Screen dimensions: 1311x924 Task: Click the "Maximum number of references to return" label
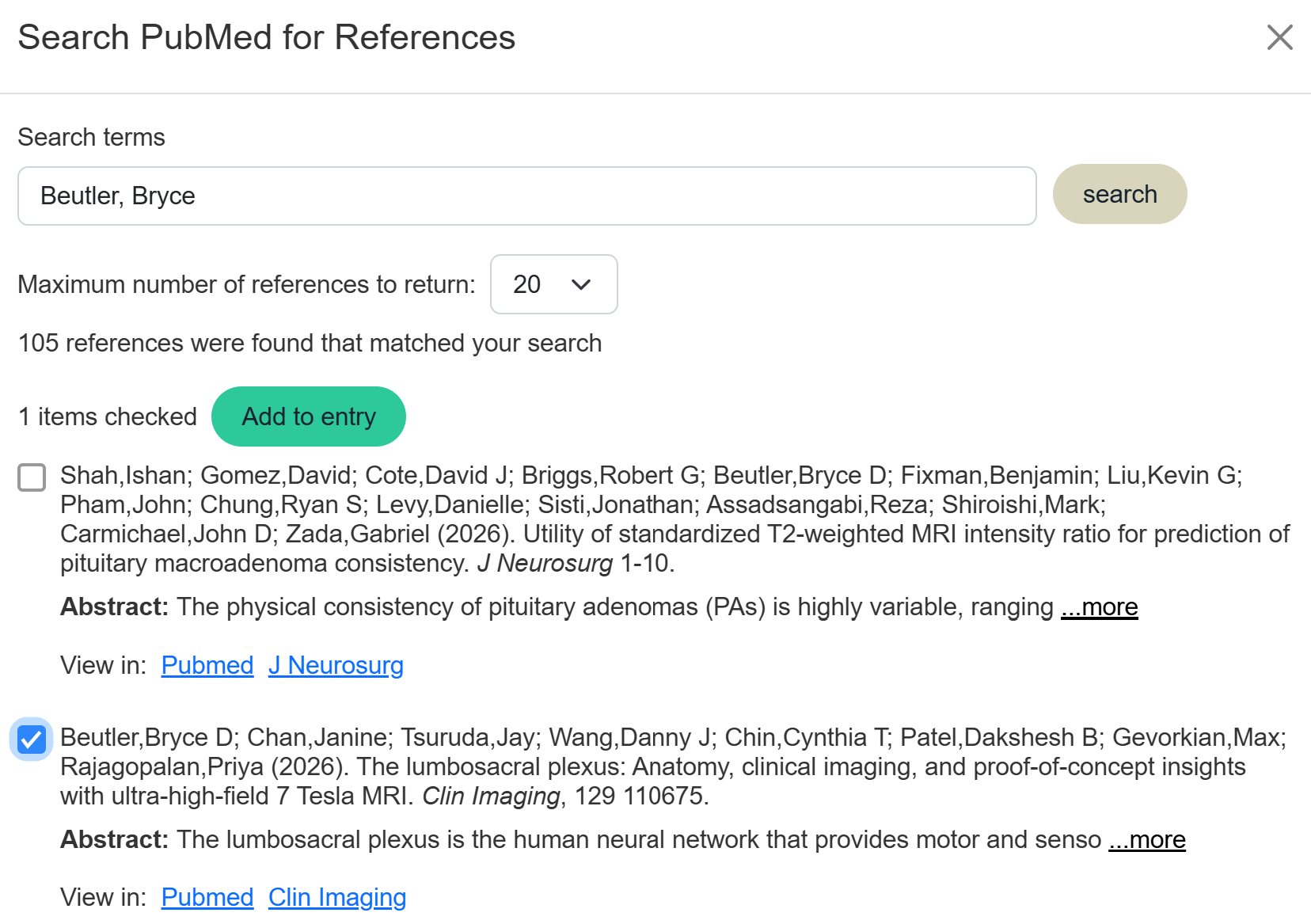coord(246,284)
